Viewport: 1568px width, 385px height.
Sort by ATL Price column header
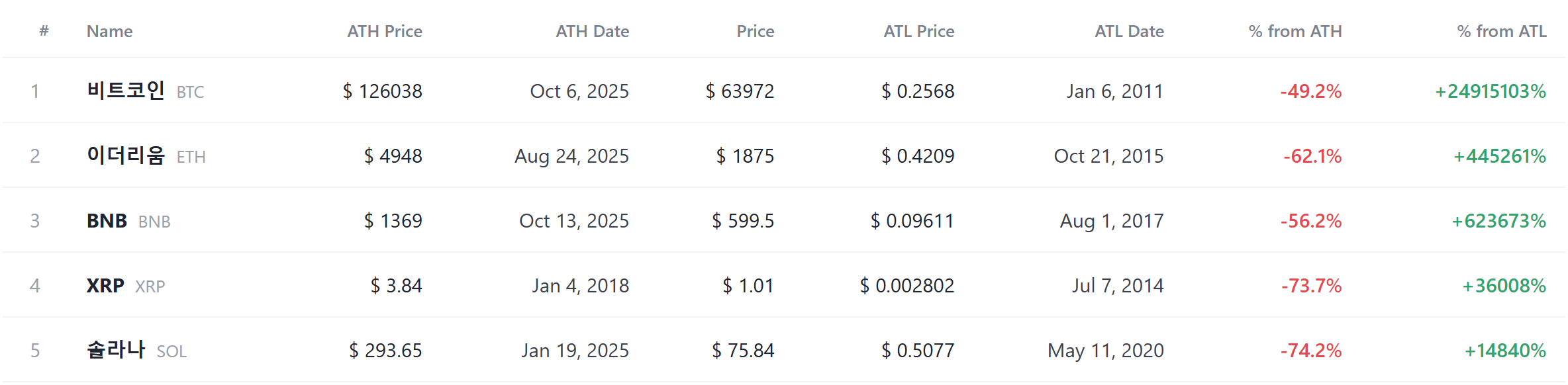pyautogui.click(x=919, y=31)
